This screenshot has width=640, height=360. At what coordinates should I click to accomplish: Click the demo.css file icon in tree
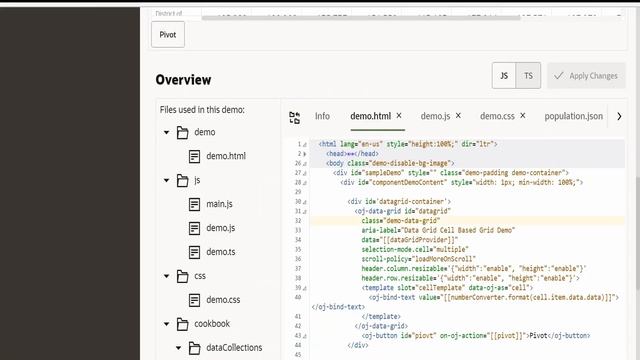(x=194, y=300)
